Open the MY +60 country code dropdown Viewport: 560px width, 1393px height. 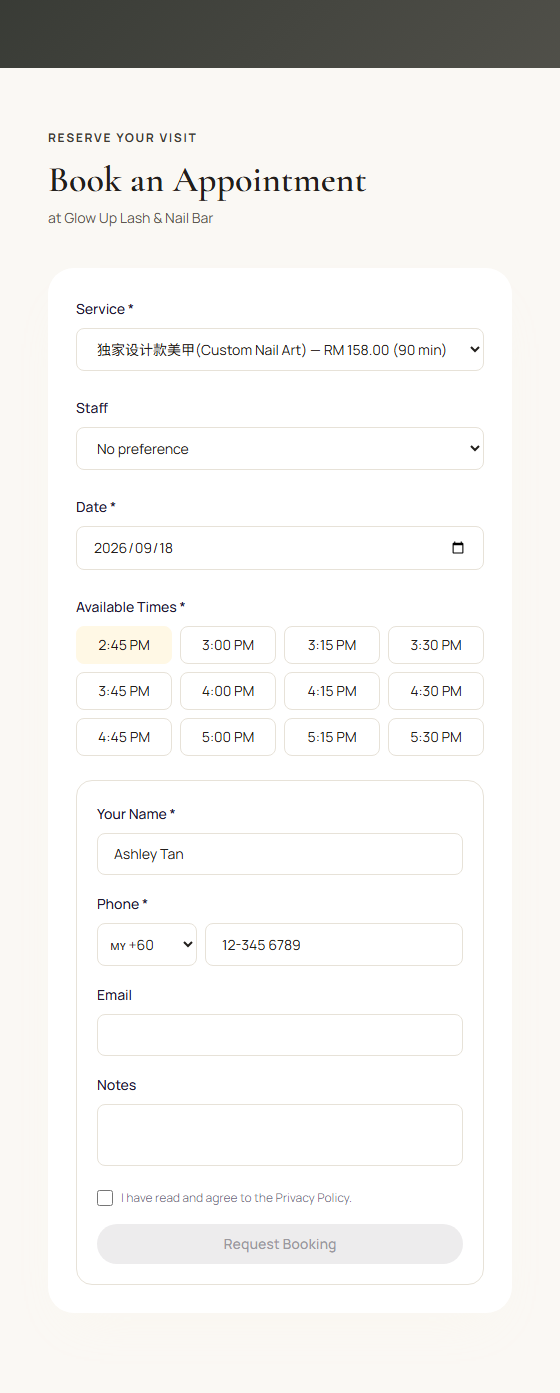click(147, 945)
